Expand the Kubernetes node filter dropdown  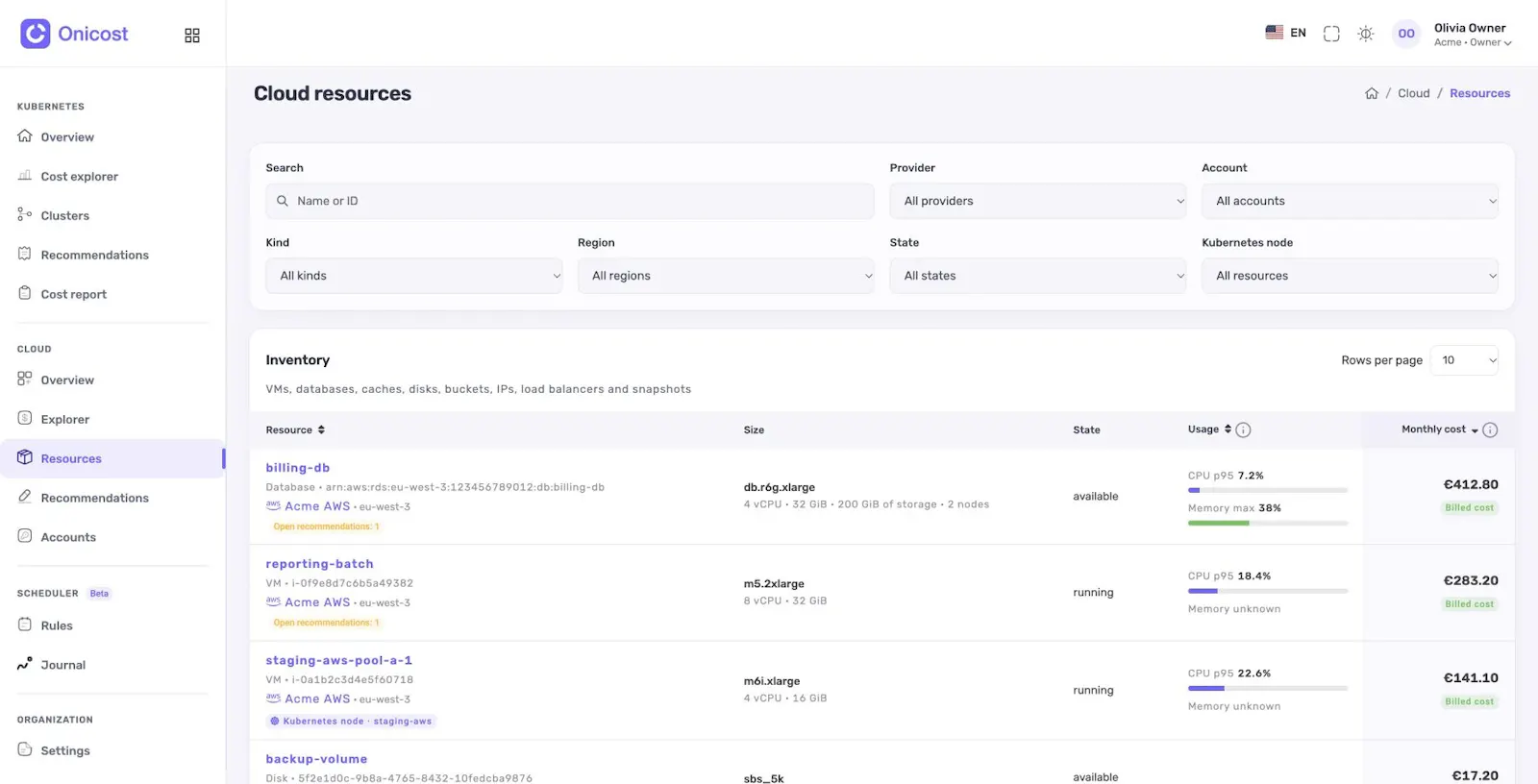click(x=1350, y=277)
